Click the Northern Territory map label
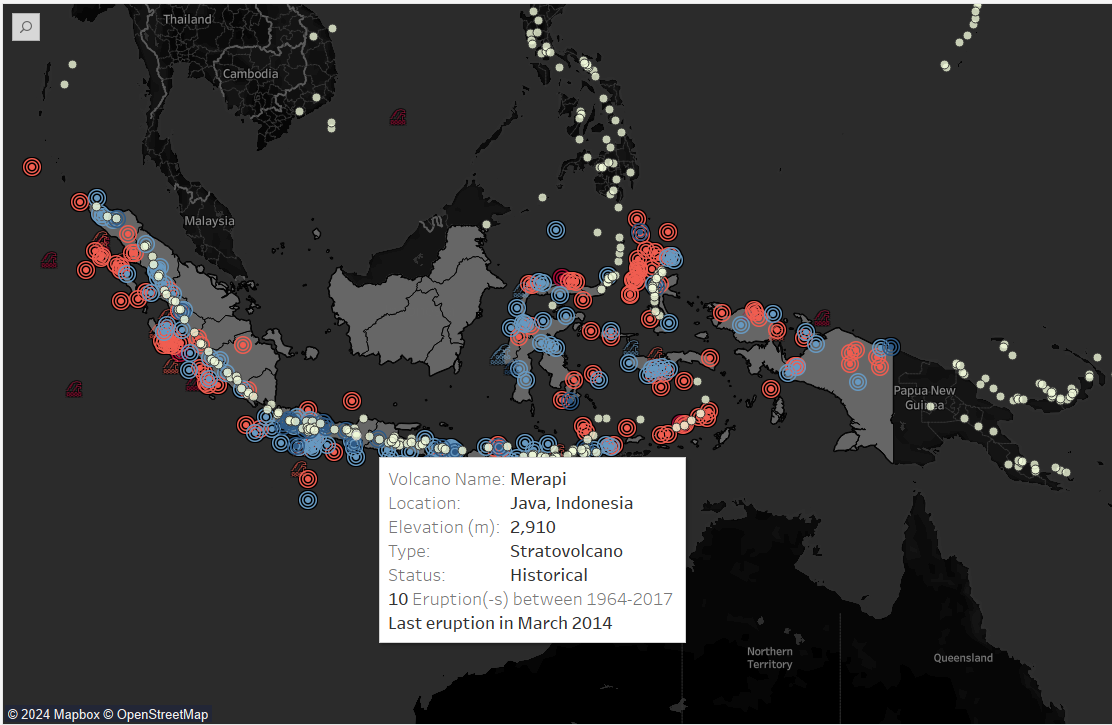 769,658
